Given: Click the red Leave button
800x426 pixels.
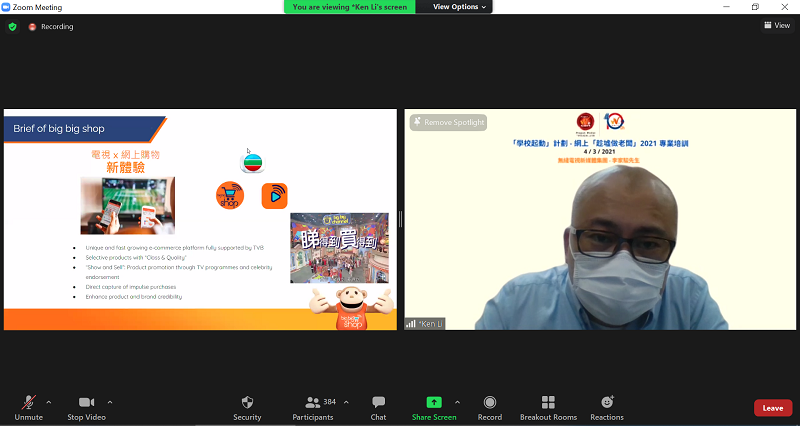Looking at the screenshot, I should [772, 408].
